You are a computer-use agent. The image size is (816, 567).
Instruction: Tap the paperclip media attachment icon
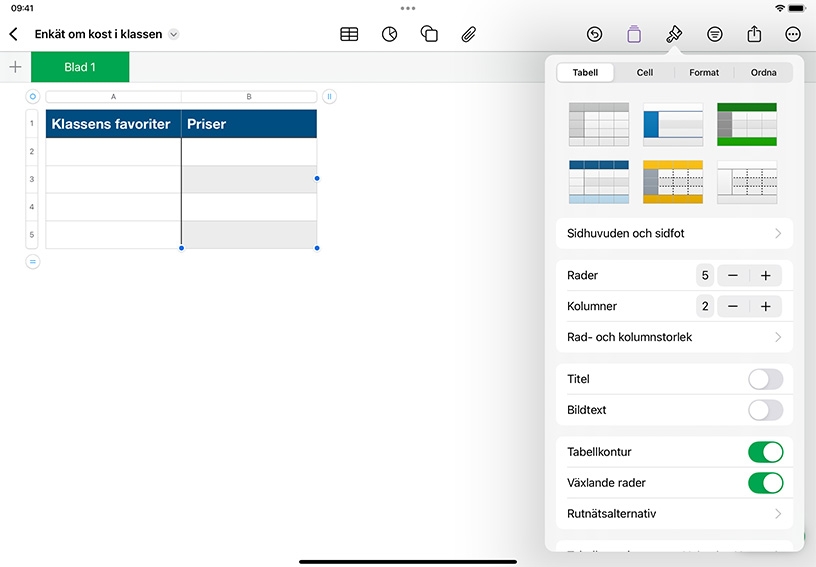(x=469, y=34)
